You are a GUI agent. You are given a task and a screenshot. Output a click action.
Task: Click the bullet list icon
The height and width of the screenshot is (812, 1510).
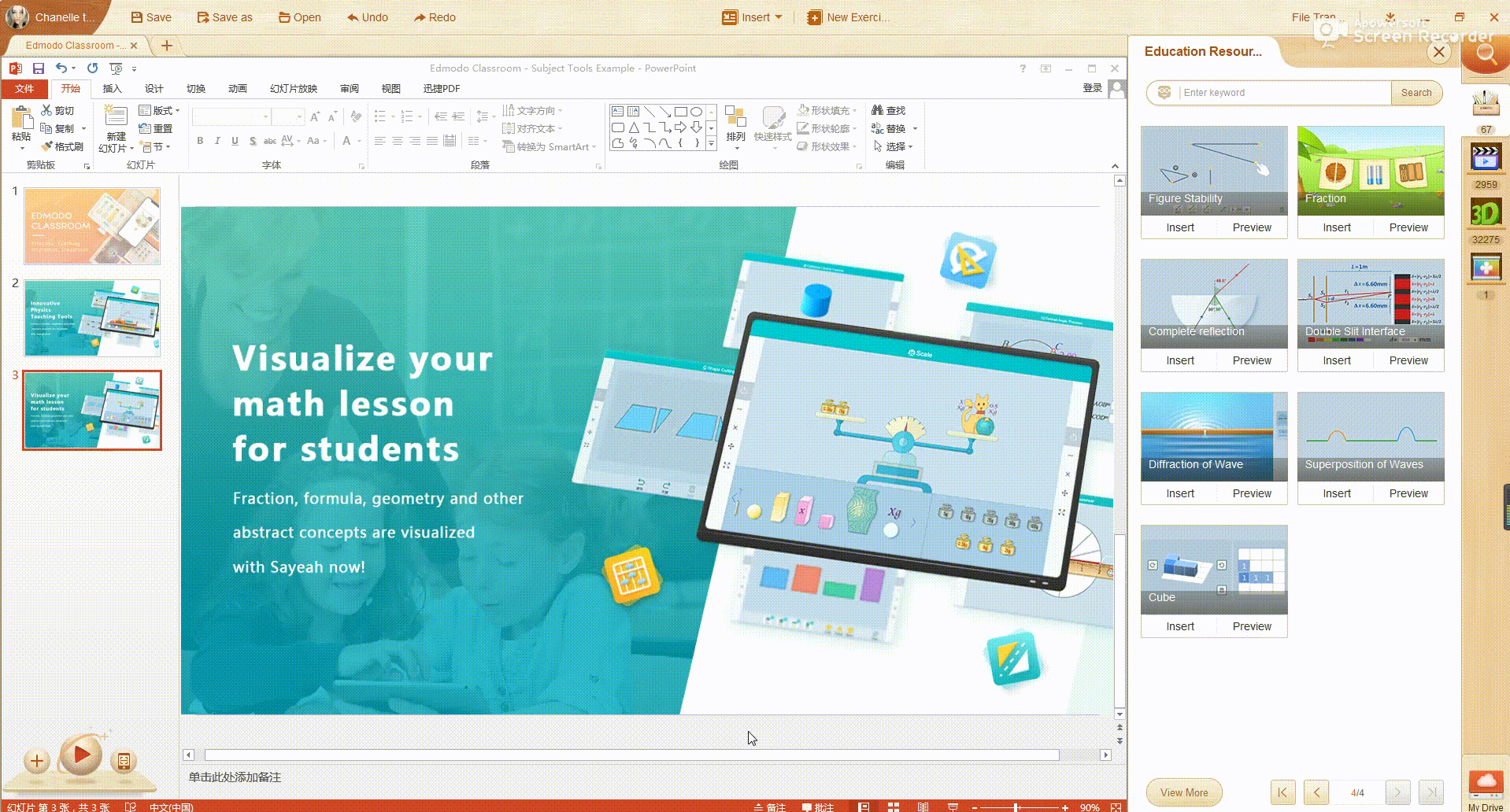380,116
